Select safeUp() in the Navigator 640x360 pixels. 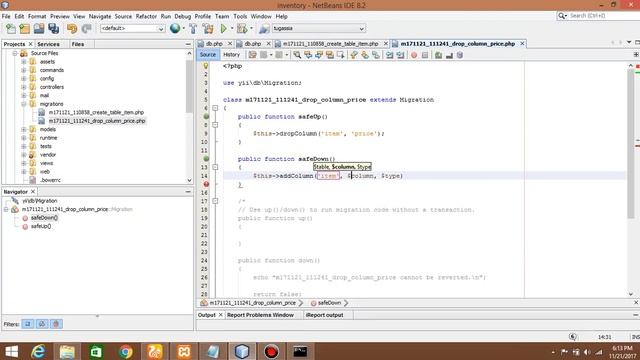(41, 226)
